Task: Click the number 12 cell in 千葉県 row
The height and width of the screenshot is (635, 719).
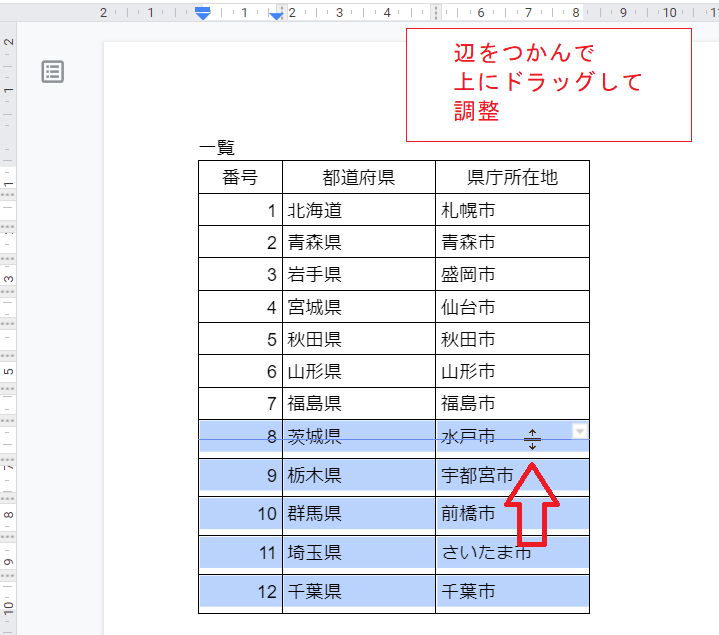Action: 240,594
